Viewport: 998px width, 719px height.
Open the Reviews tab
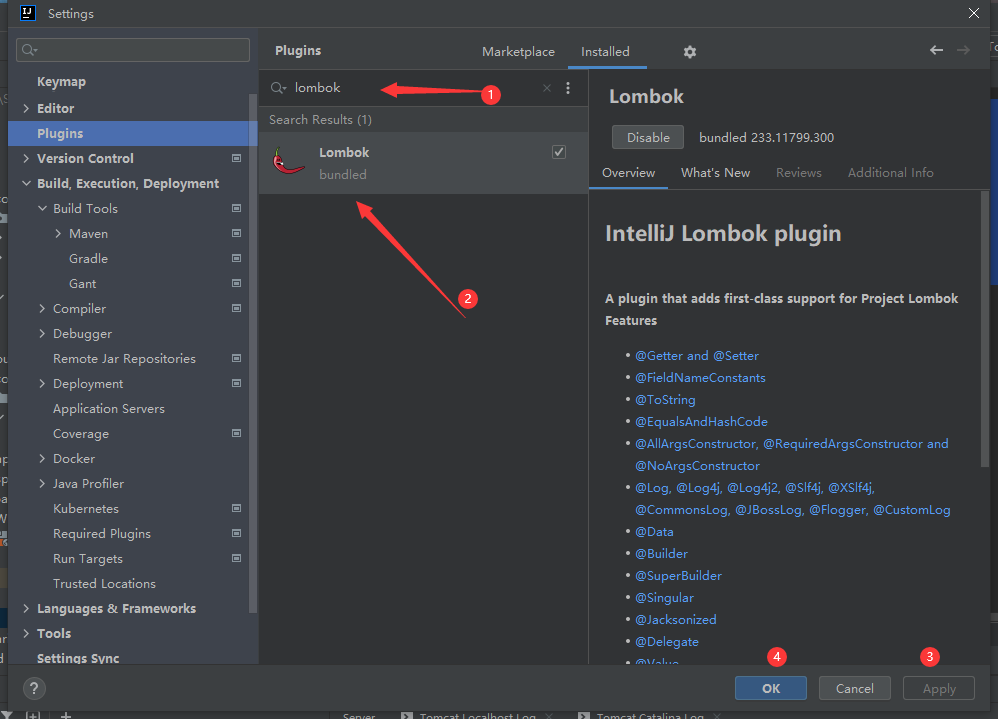point(798,172)
